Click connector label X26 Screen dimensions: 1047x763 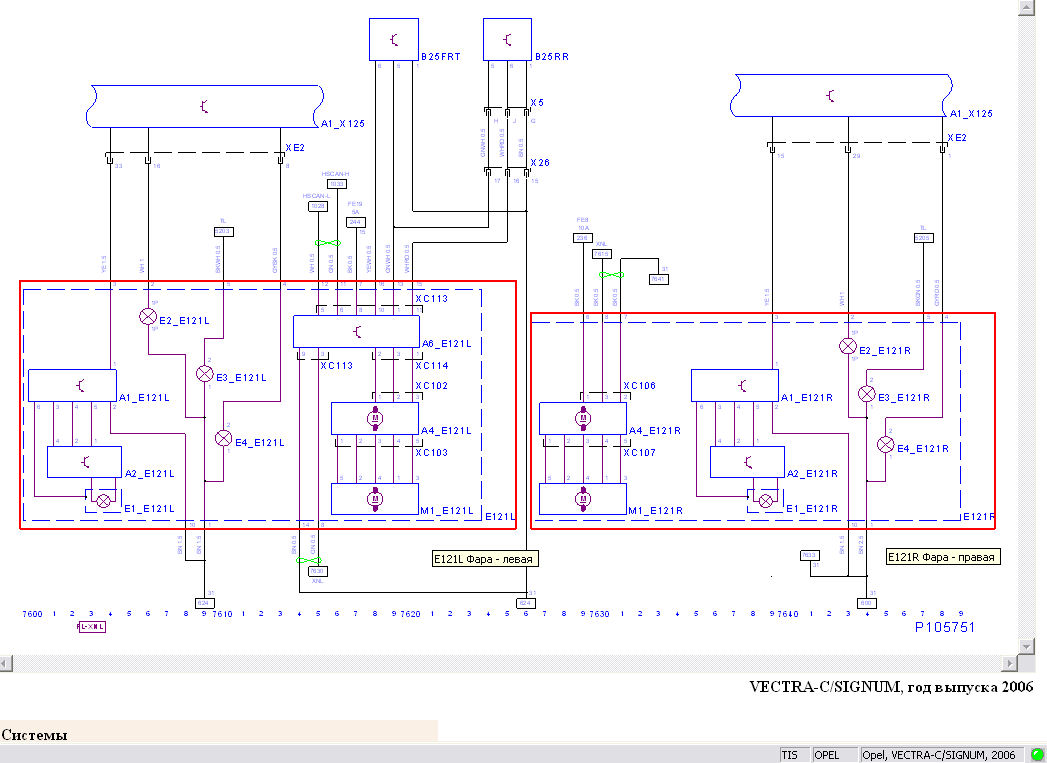[x=540, y=163]
